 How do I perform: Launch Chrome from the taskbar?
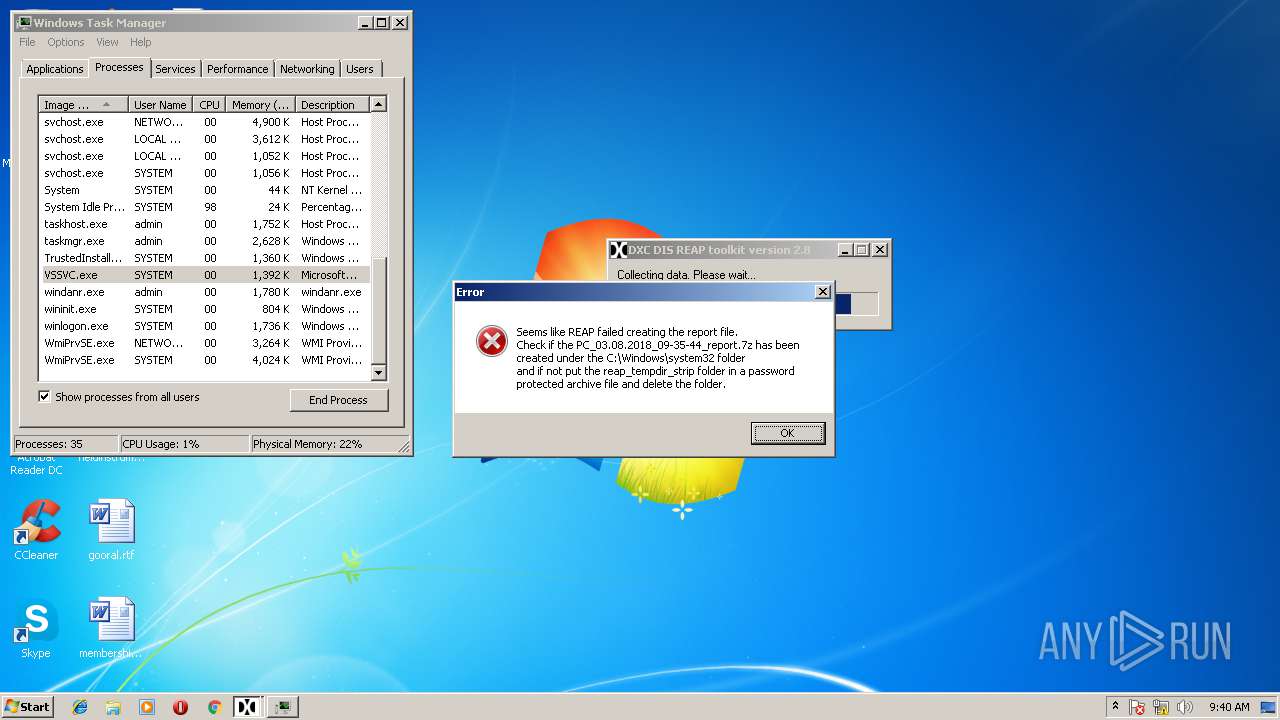click(x=214, y=707)
